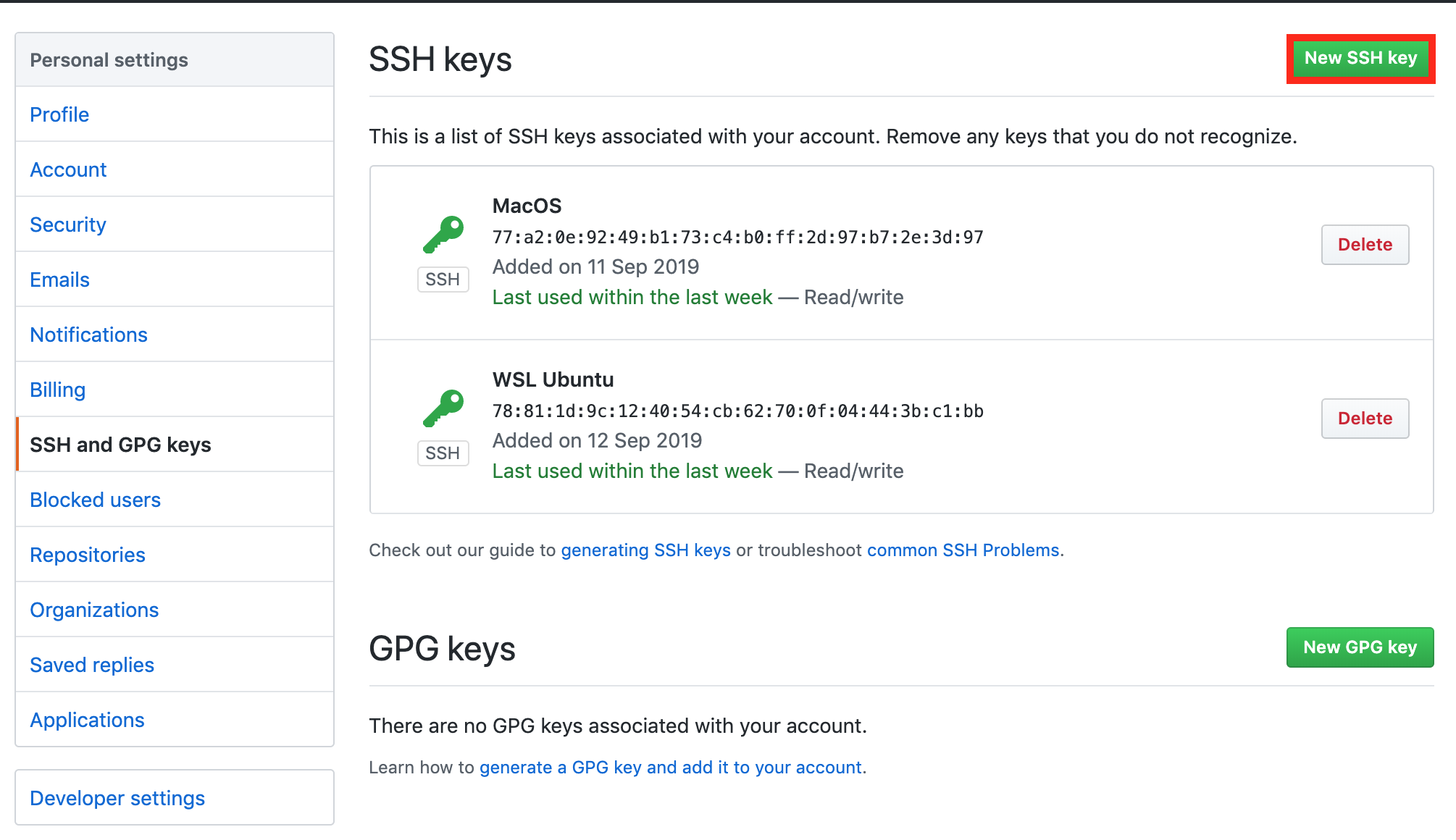Click the green key icon next to MacOS
This screenshot has height=840, width=1456.
coord(442,232)
